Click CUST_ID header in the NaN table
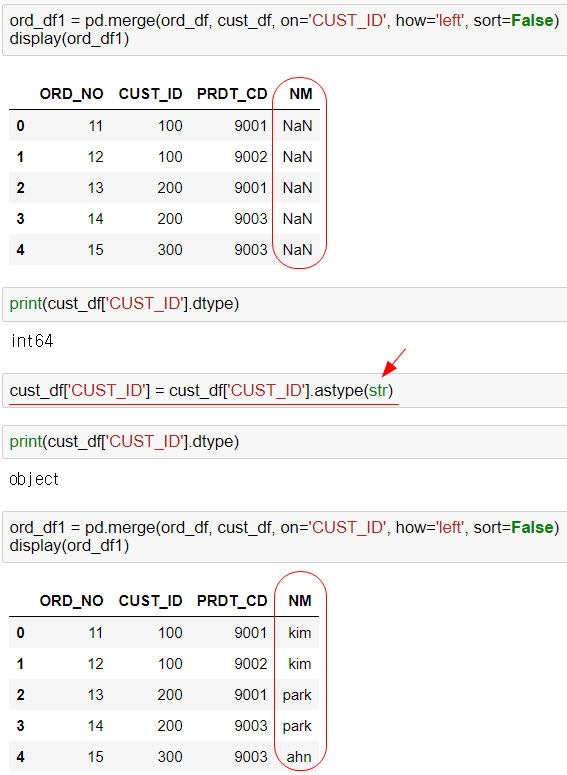The image size is (567, 775). pos(151,94)
